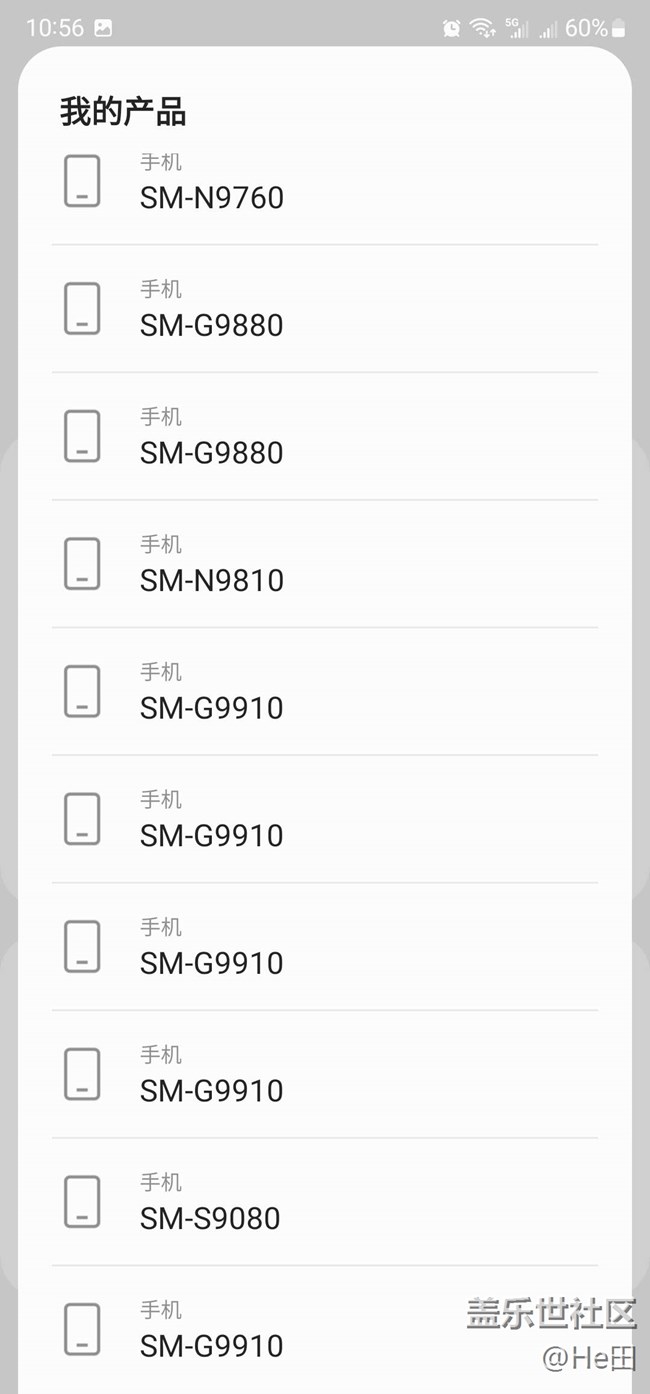Tap the battery icon in status bar

pos(618,28)
